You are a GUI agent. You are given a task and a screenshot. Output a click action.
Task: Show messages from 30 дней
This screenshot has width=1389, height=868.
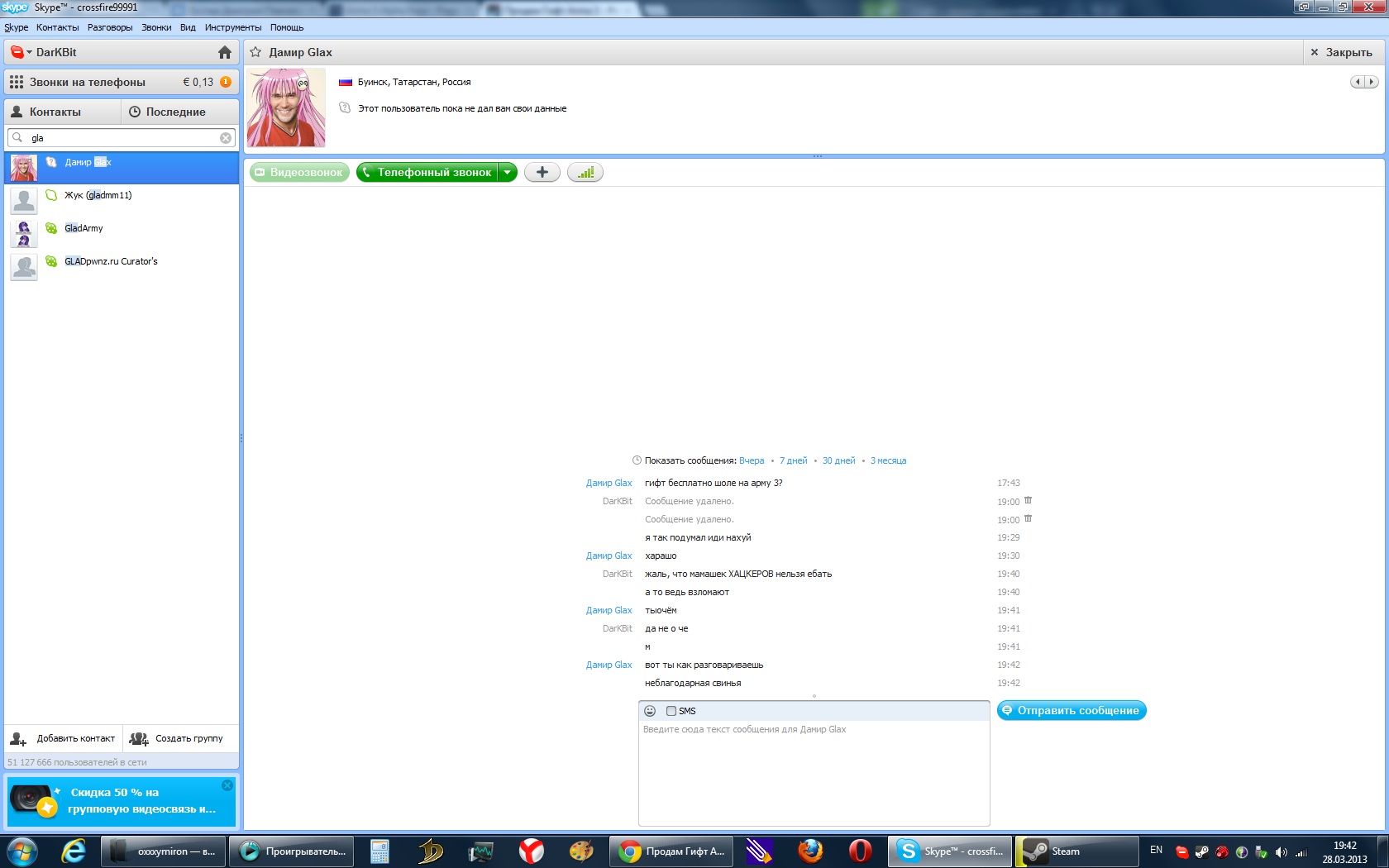[838, 460]
